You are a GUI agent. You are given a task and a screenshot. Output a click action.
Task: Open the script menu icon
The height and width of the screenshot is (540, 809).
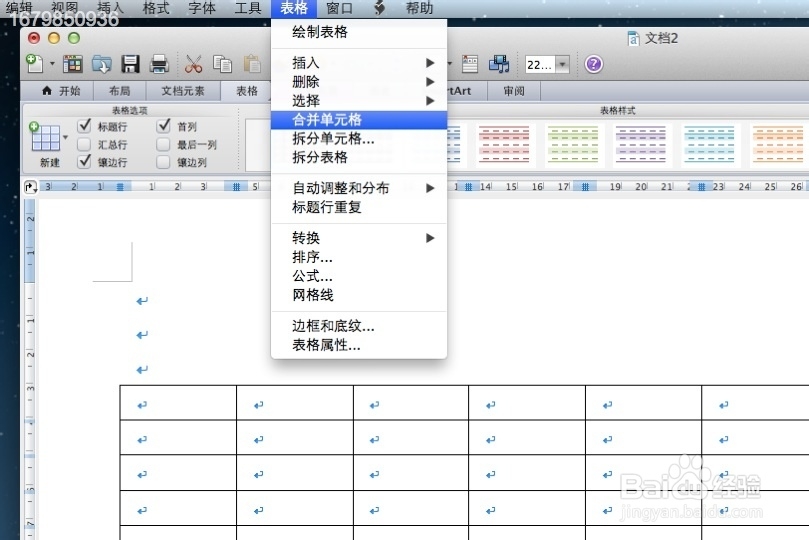[x=379, y=8]
